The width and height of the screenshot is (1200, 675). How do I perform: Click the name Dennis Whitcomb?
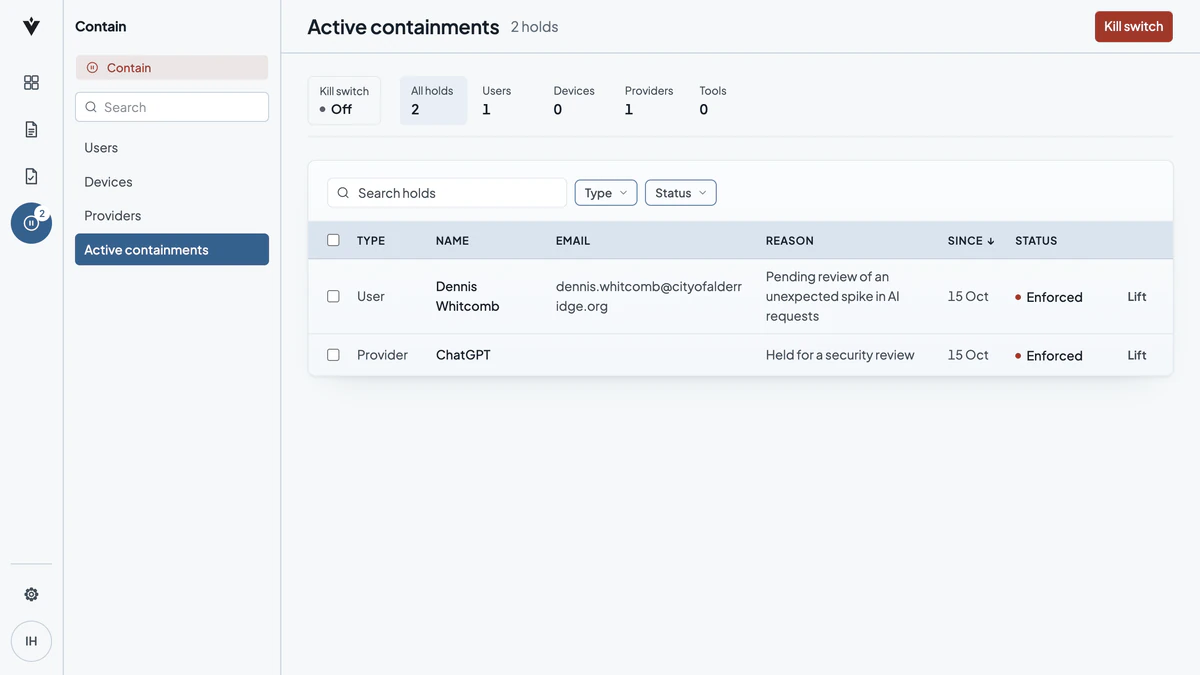467,296
